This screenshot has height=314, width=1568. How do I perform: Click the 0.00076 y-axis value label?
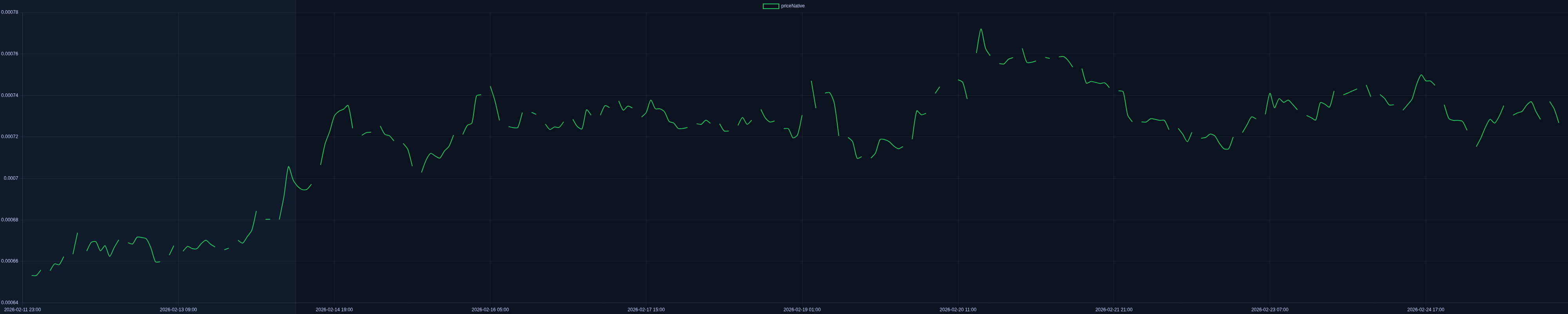click(x=10, y=54)
